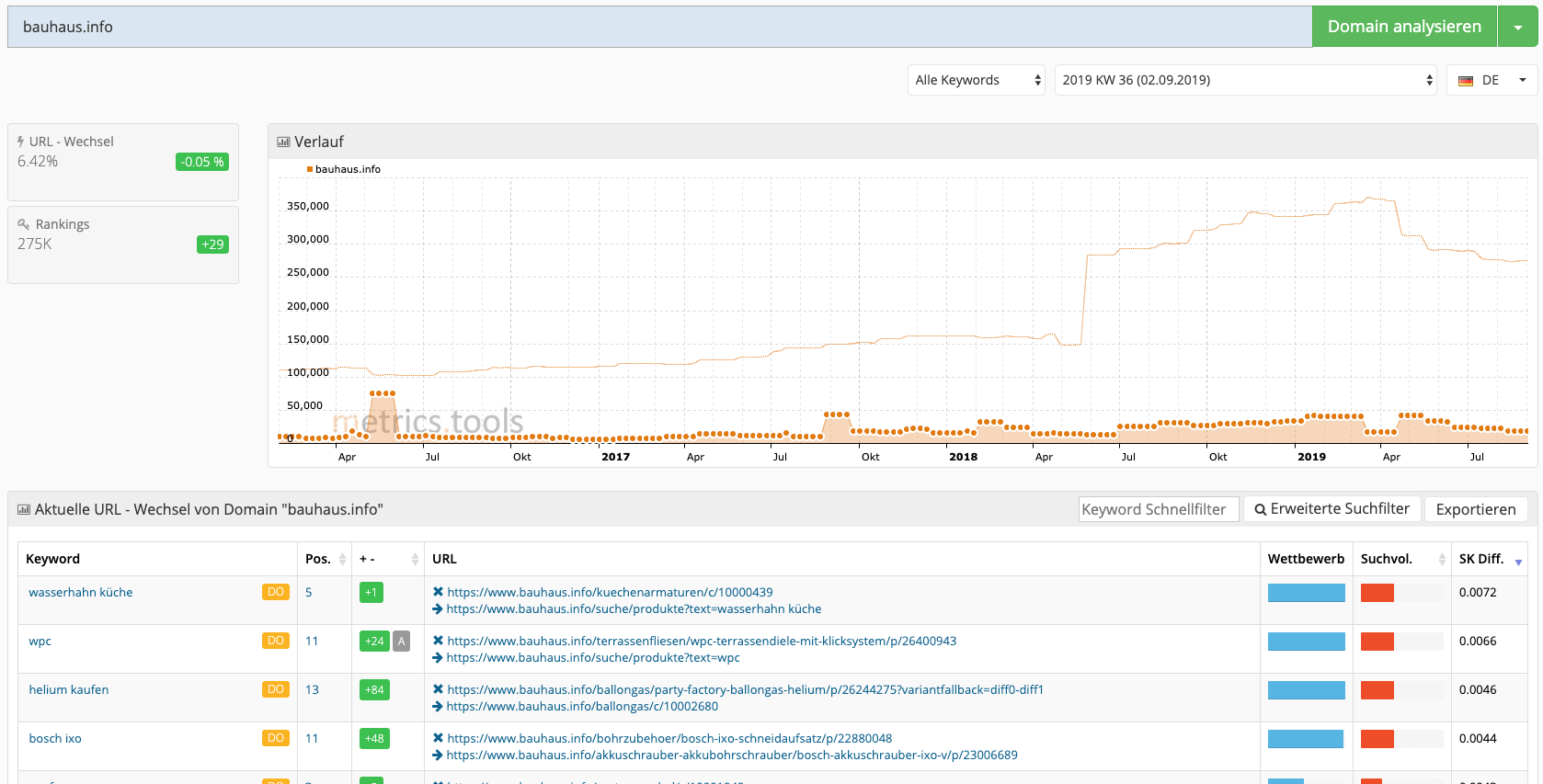The image size is (1543, 784).
Task: Click DO badge for bosch ixo
Action: [276, 738]
